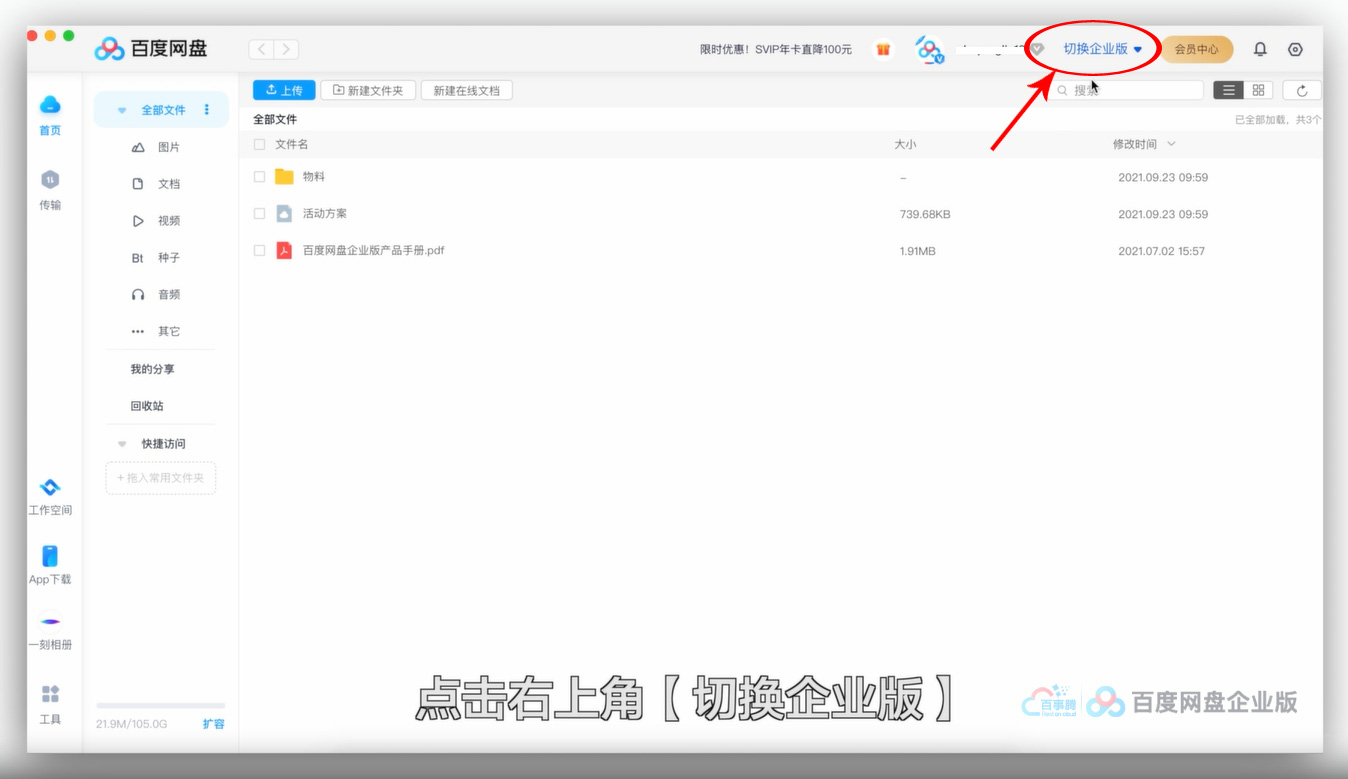Click the storage usage progress bar

160,706
